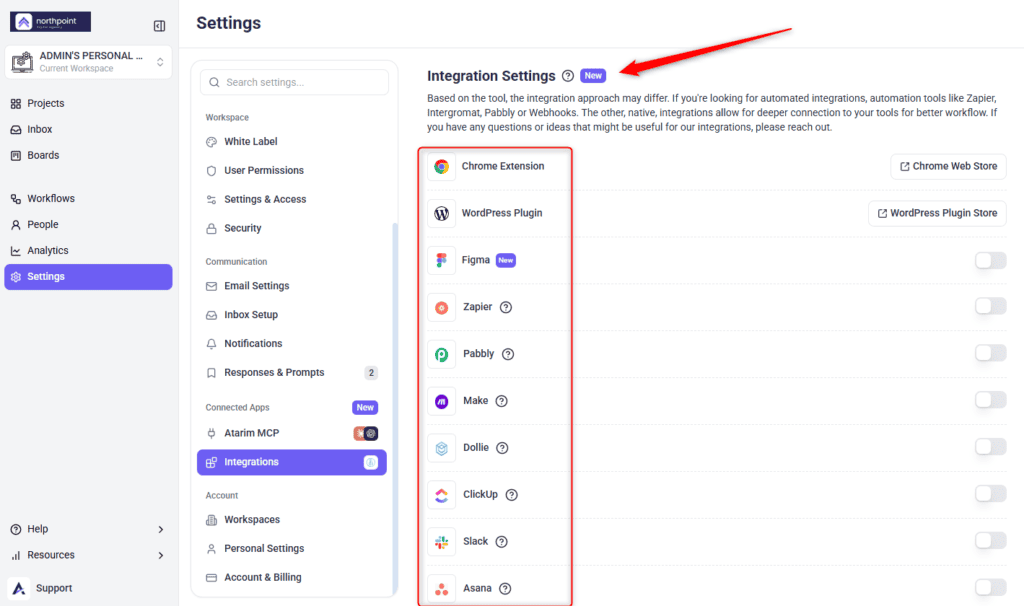Go to Inbox in the sidebar
This screenshot has height=606, width=1024.
[88, 129]
